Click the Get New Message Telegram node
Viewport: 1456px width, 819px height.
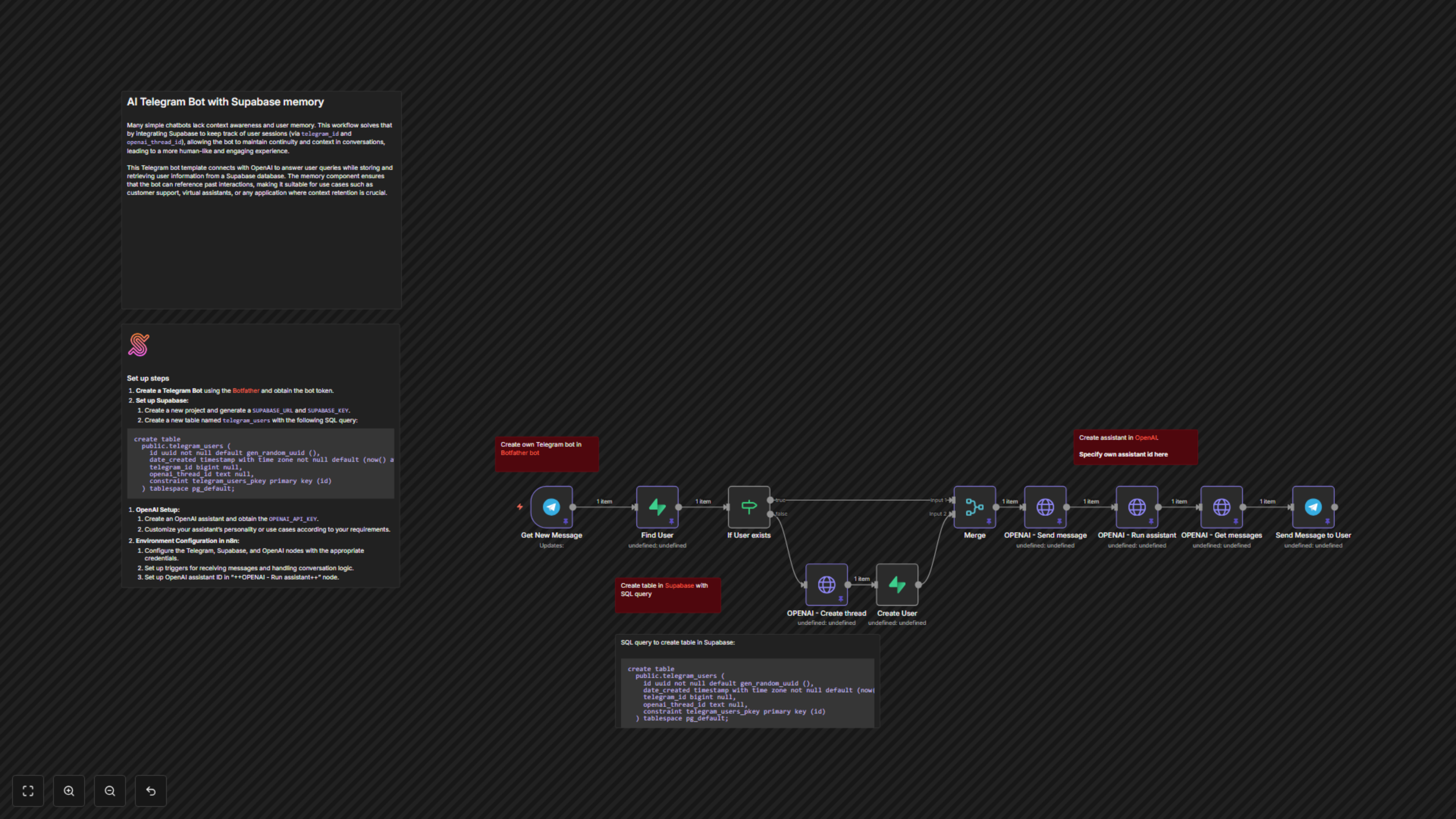pyautogui.click(x=551, y=507)
